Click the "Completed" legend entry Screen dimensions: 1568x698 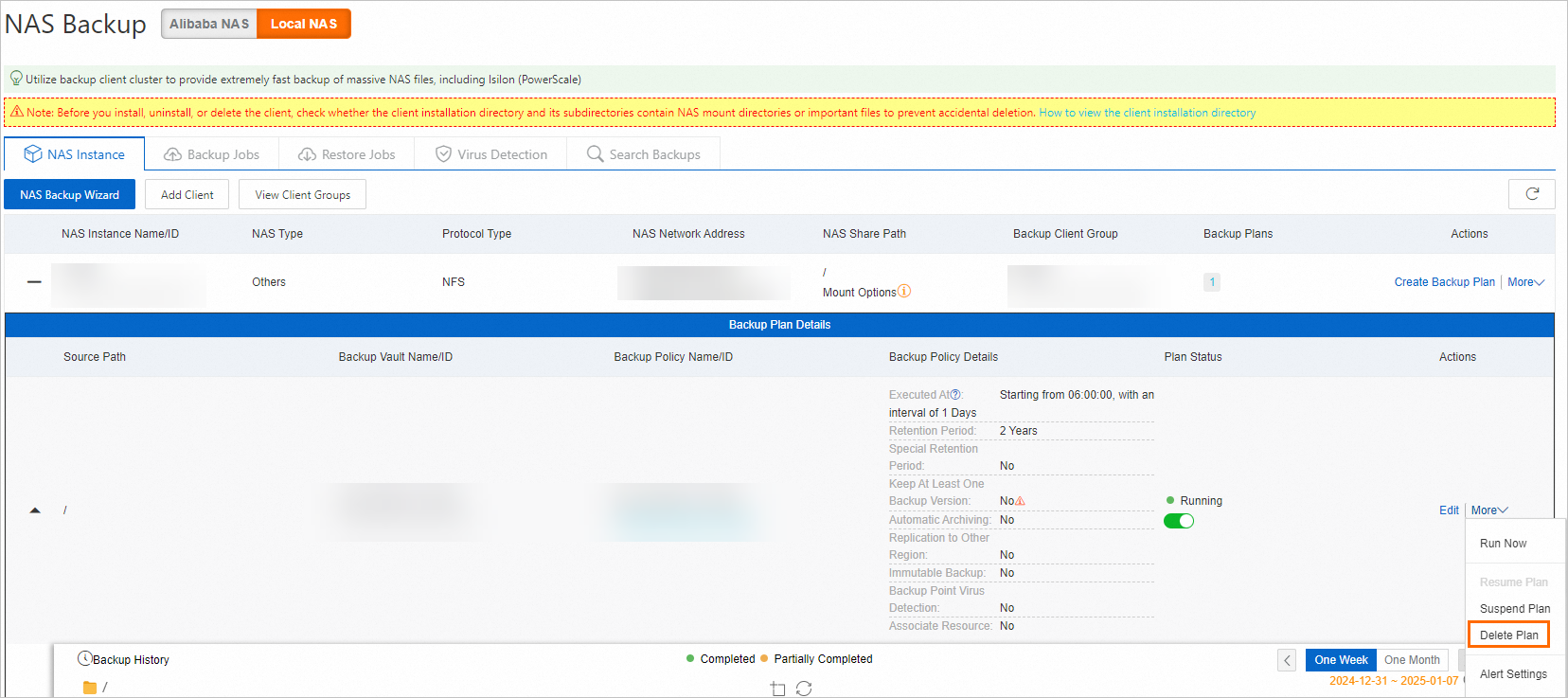[728, 659]
